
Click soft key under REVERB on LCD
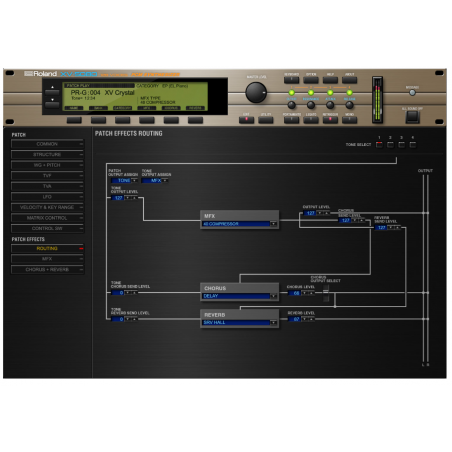point(195,120)
